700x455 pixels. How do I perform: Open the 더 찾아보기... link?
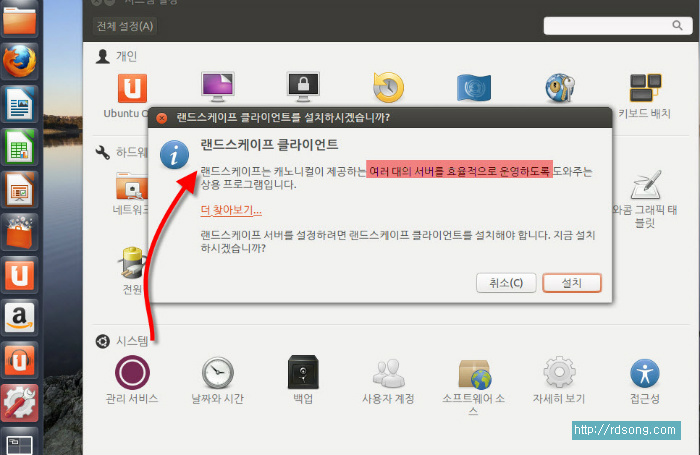pyautogui.click(x=231, y=210)
